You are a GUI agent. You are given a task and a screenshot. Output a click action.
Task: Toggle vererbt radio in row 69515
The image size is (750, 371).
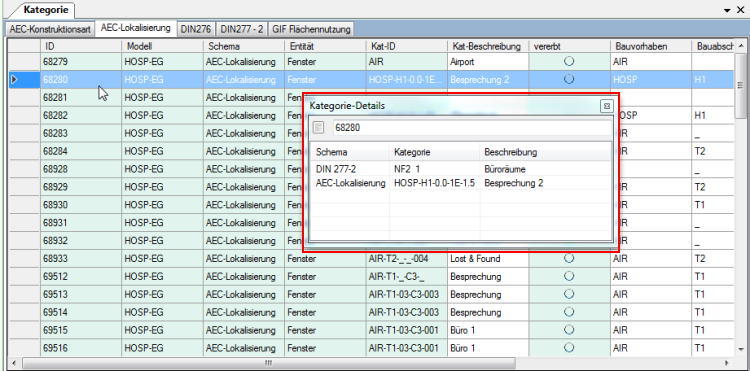click(569, 330)
